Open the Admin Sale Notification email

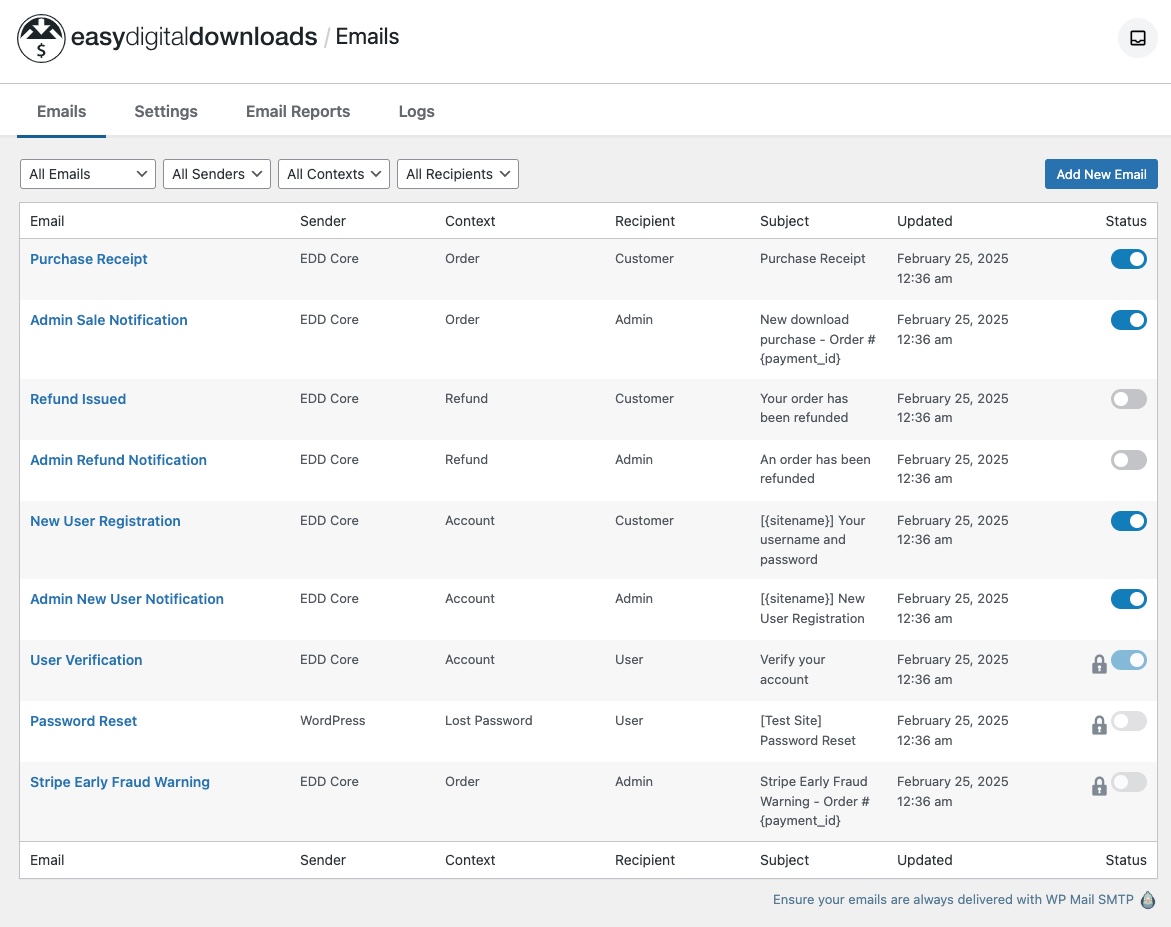(109, 320)
